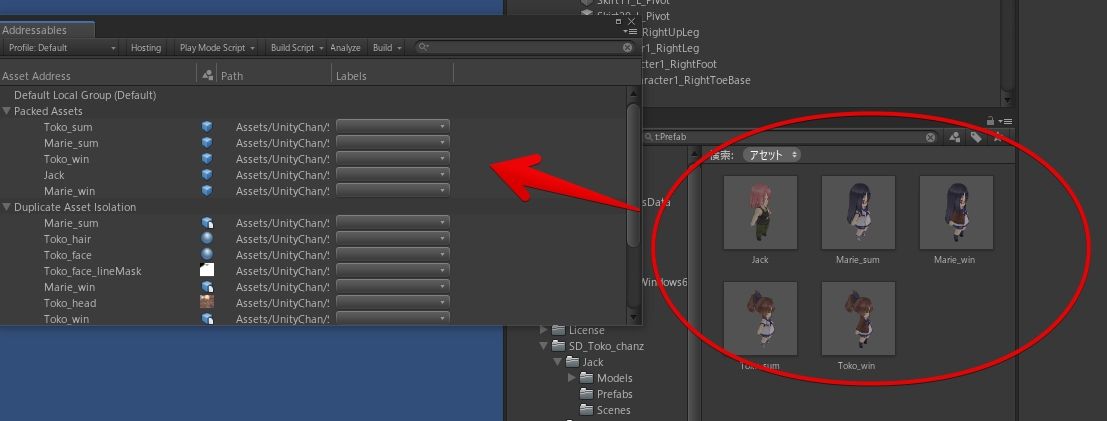Open the Build Script dropdown
Viewport: 1107px width, 421px height.
pyautogui.click(x=297, y=47)
